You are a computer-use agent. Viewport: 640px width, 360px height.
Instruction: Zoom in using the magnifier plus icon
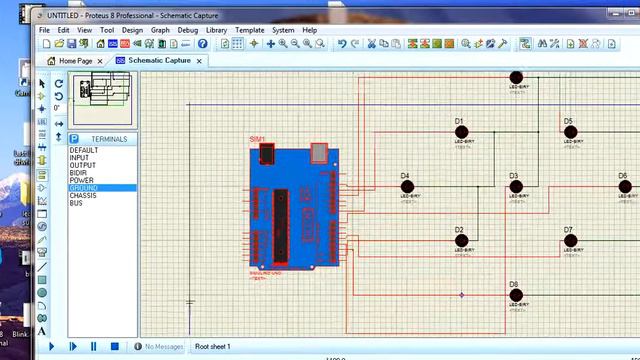[283, 44]
